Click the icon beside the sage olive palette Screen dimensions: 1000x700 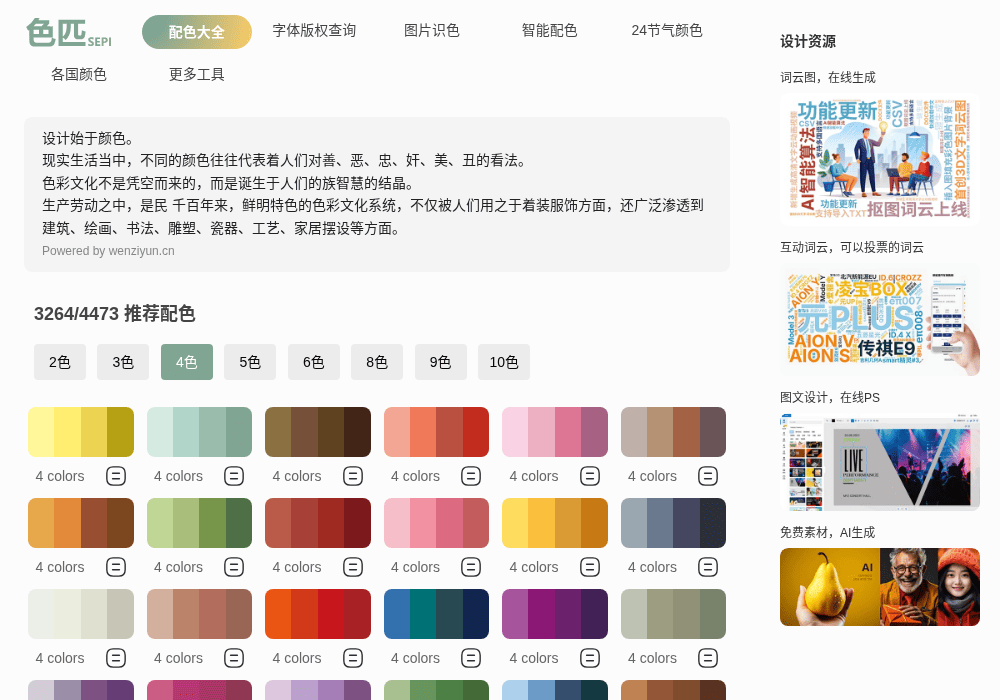click(708, 658)
